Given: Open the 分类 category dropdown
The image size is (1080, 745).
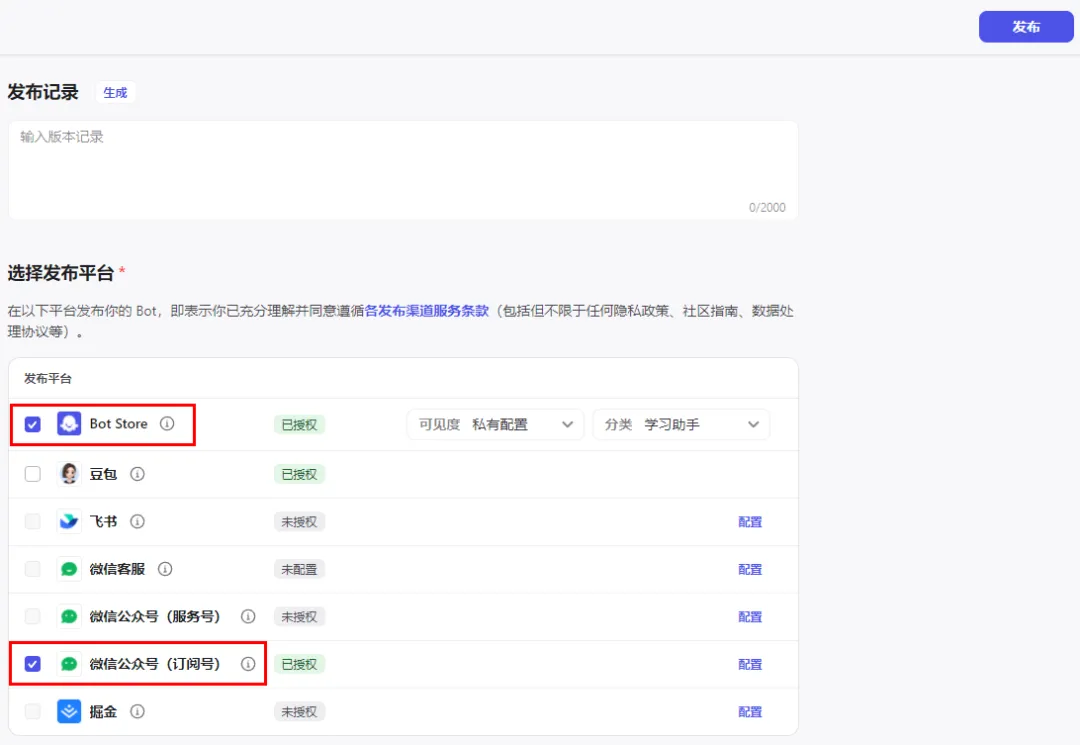Looking at the screenshot, I should coord(681,424).
